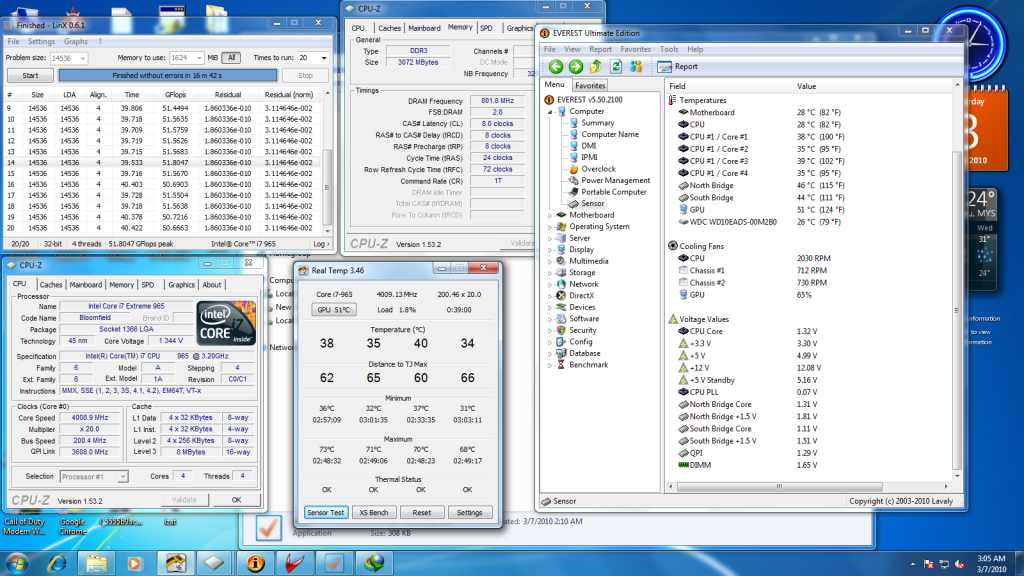Click EVEREST horizontal scrollbar
This screenshot has height=576, width=1024.
pyautogui.click(x=779, y=487)
